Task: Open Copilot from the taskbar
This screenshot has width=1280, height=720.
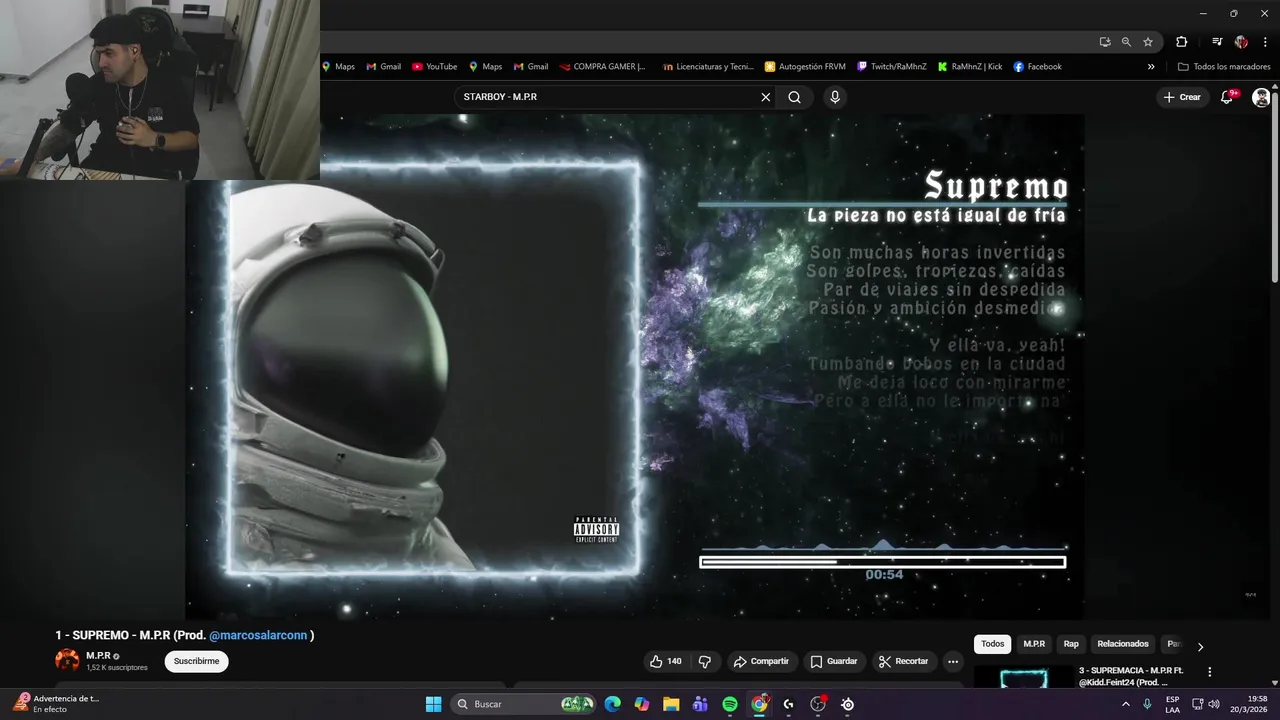Action: point(642,704)
